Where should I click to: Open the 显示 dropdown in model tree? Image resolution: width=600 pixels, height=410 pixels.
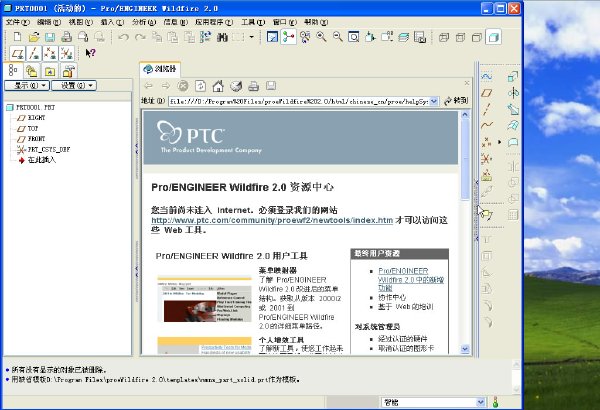27,85
